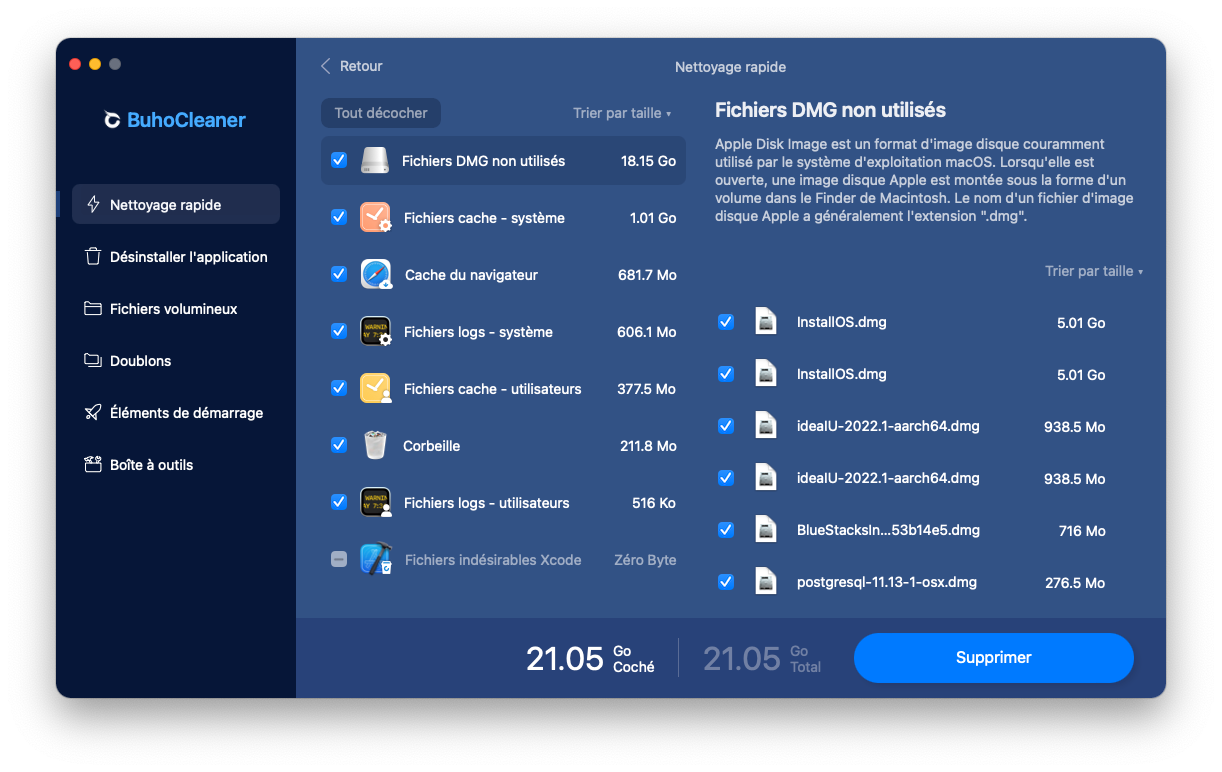Uncheck the Fichiers DMG non utilisés checkbox
1222x772 pixels.
click(339, 160)
